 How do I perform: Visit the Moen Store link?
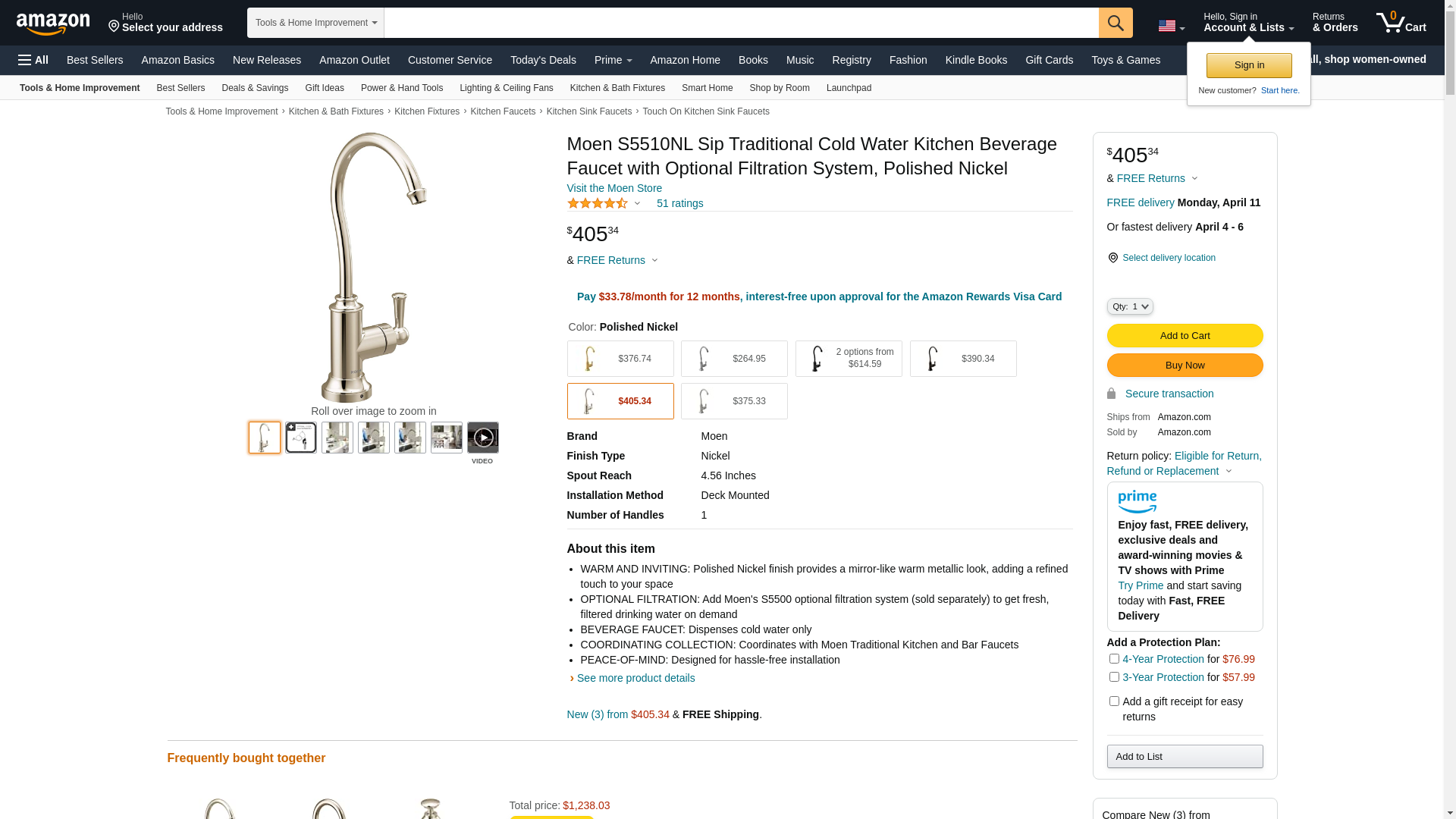(x=614, y=188)
